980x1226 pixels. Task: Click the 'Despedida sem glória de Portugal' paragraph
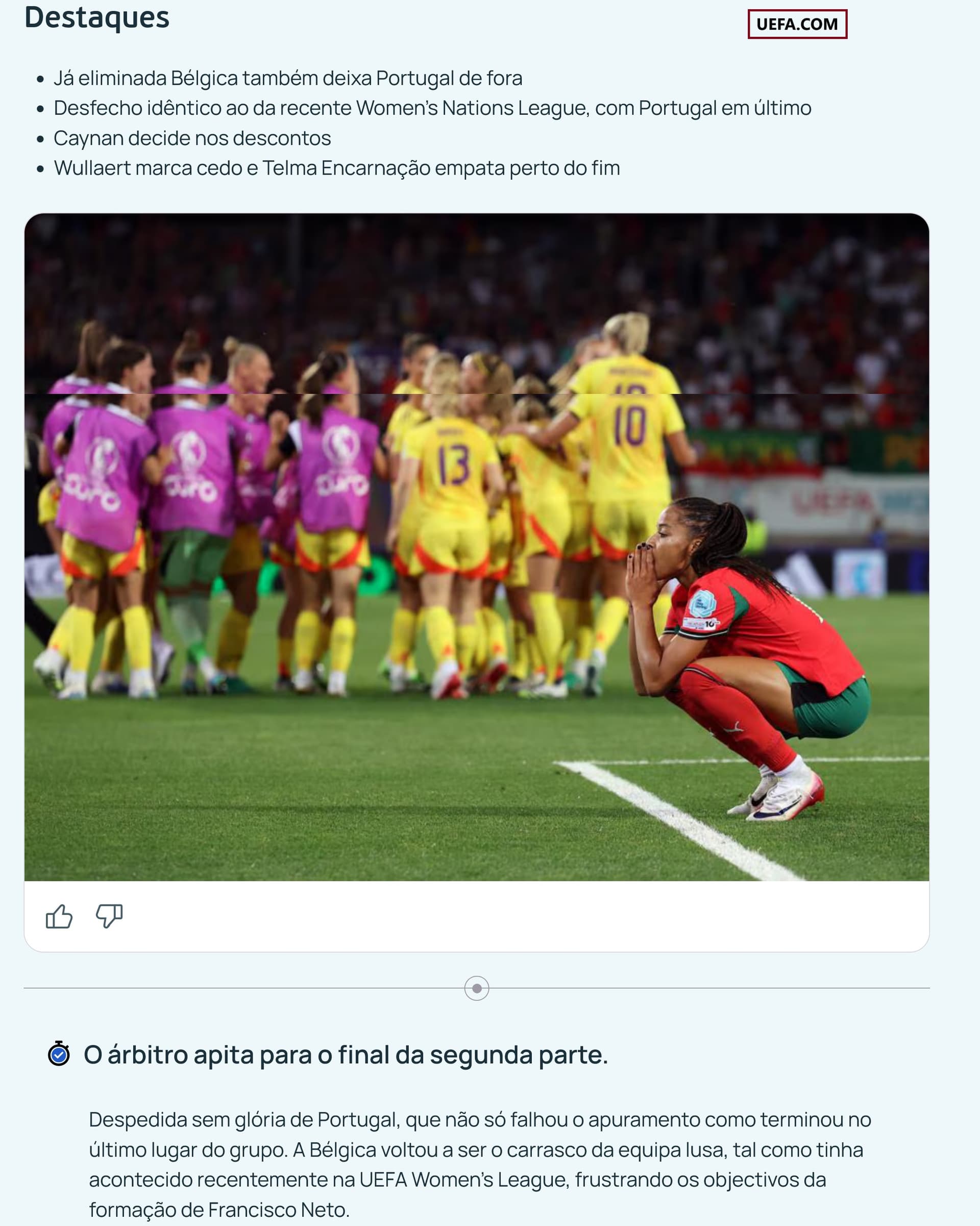(480, 1164)
